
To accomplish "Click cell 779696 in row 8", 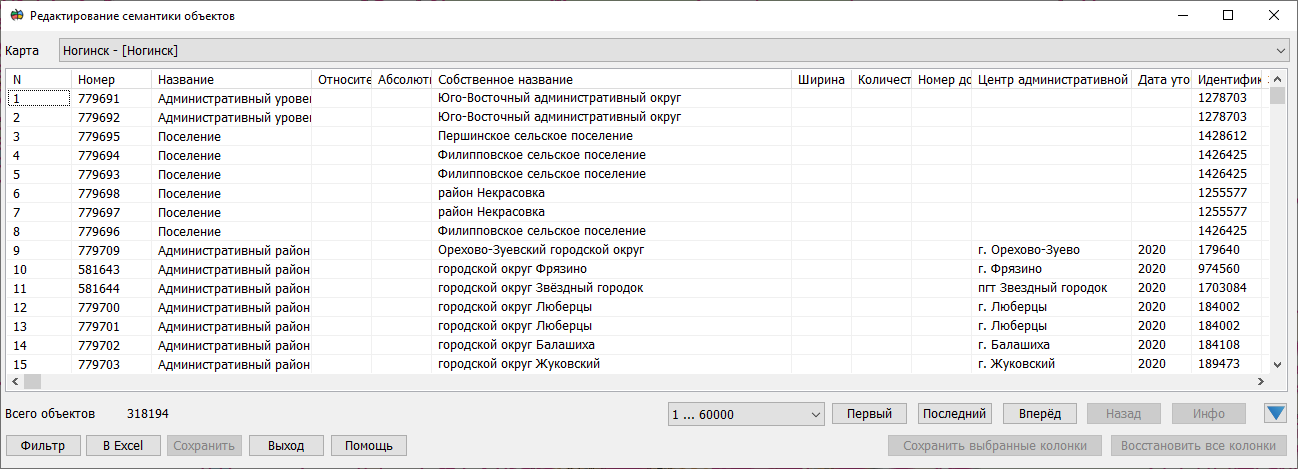I will tap(111, 232).
